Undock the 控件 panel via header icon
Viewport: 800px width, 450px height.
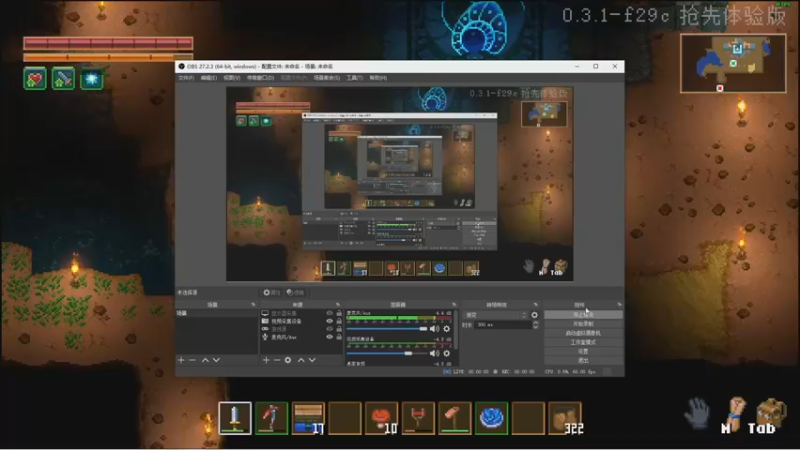(x=619, y=305)
